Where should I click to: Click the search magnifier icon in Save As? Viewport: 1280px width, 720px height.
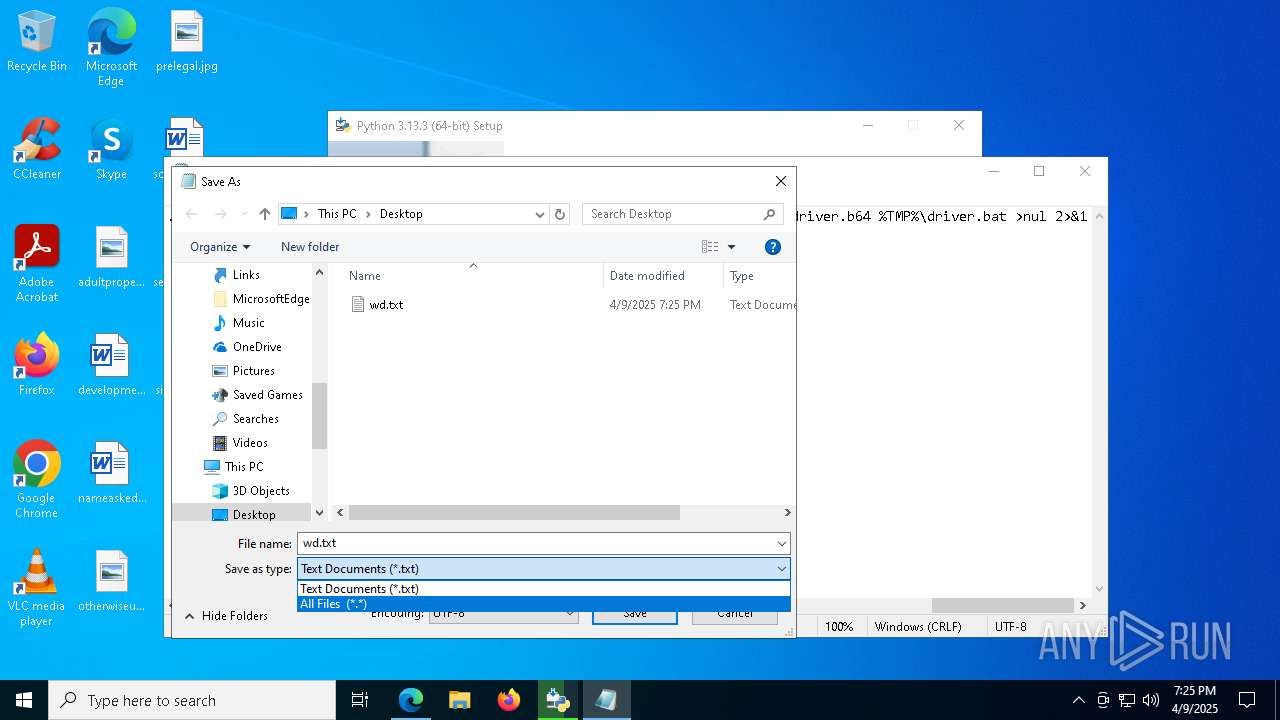[769, 214]
